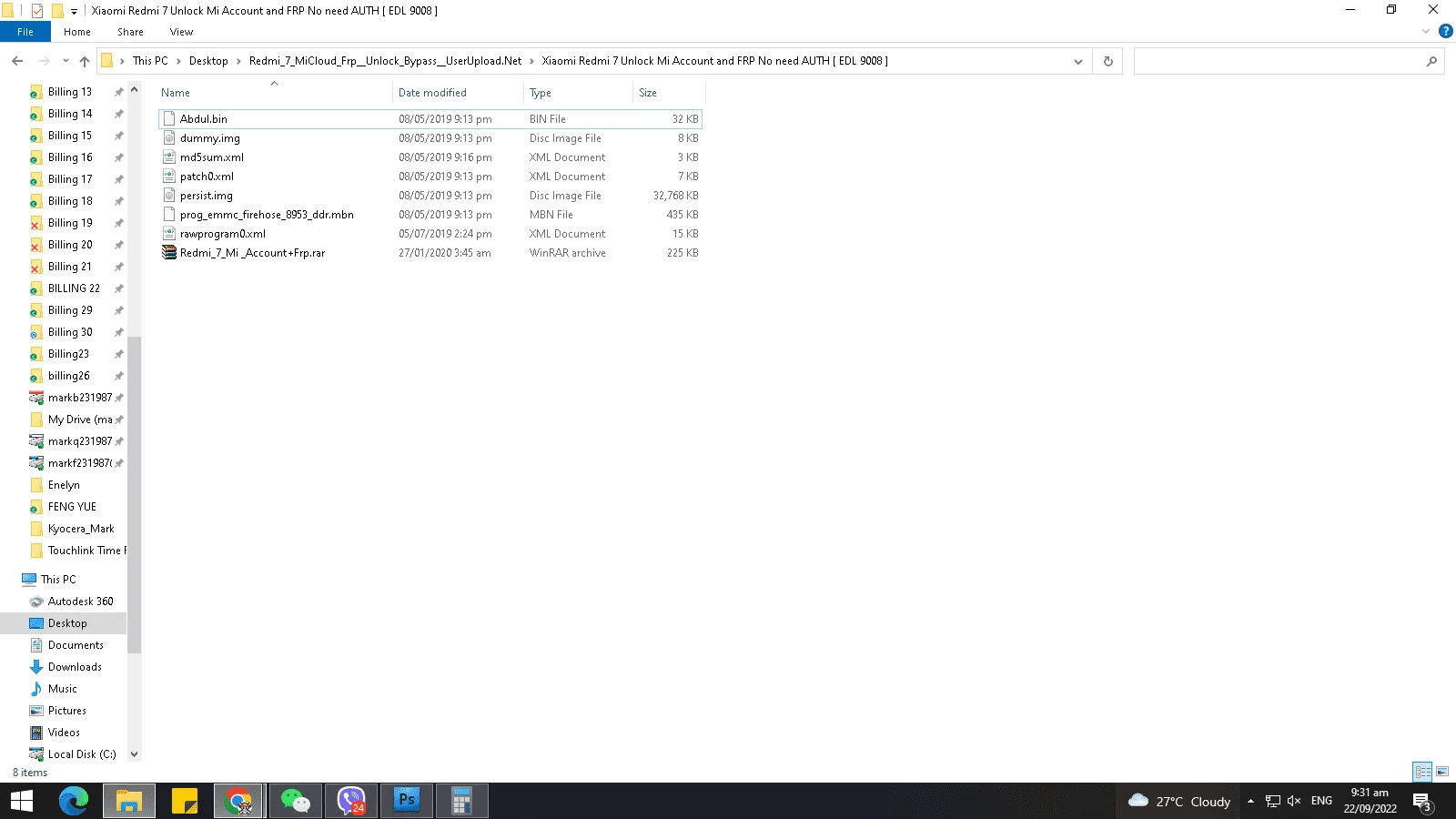Open the taskbar clock and calendar
The height and width of the screenshot is (819, 1456).
click(1370, 801)
